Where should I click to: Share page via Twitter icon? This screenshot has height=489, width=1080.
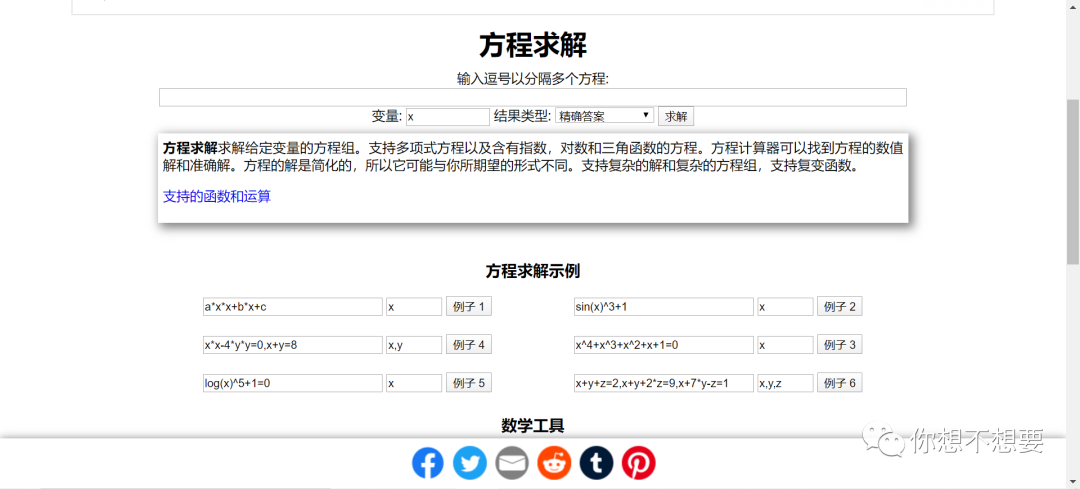[470, 463]
